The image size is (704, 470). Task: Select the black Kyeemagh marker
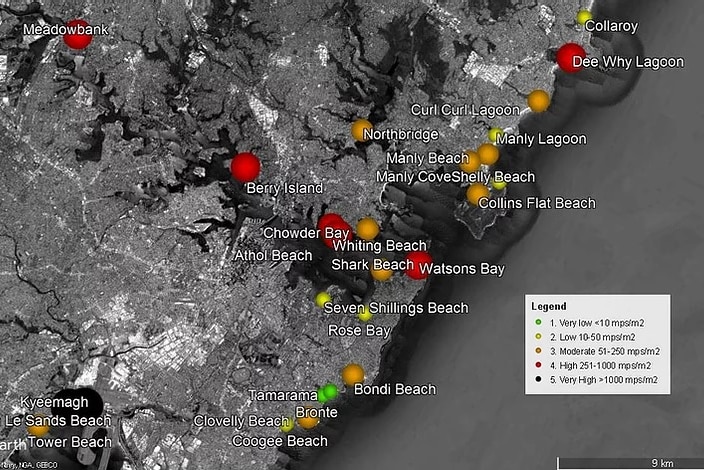coord(77,403)
